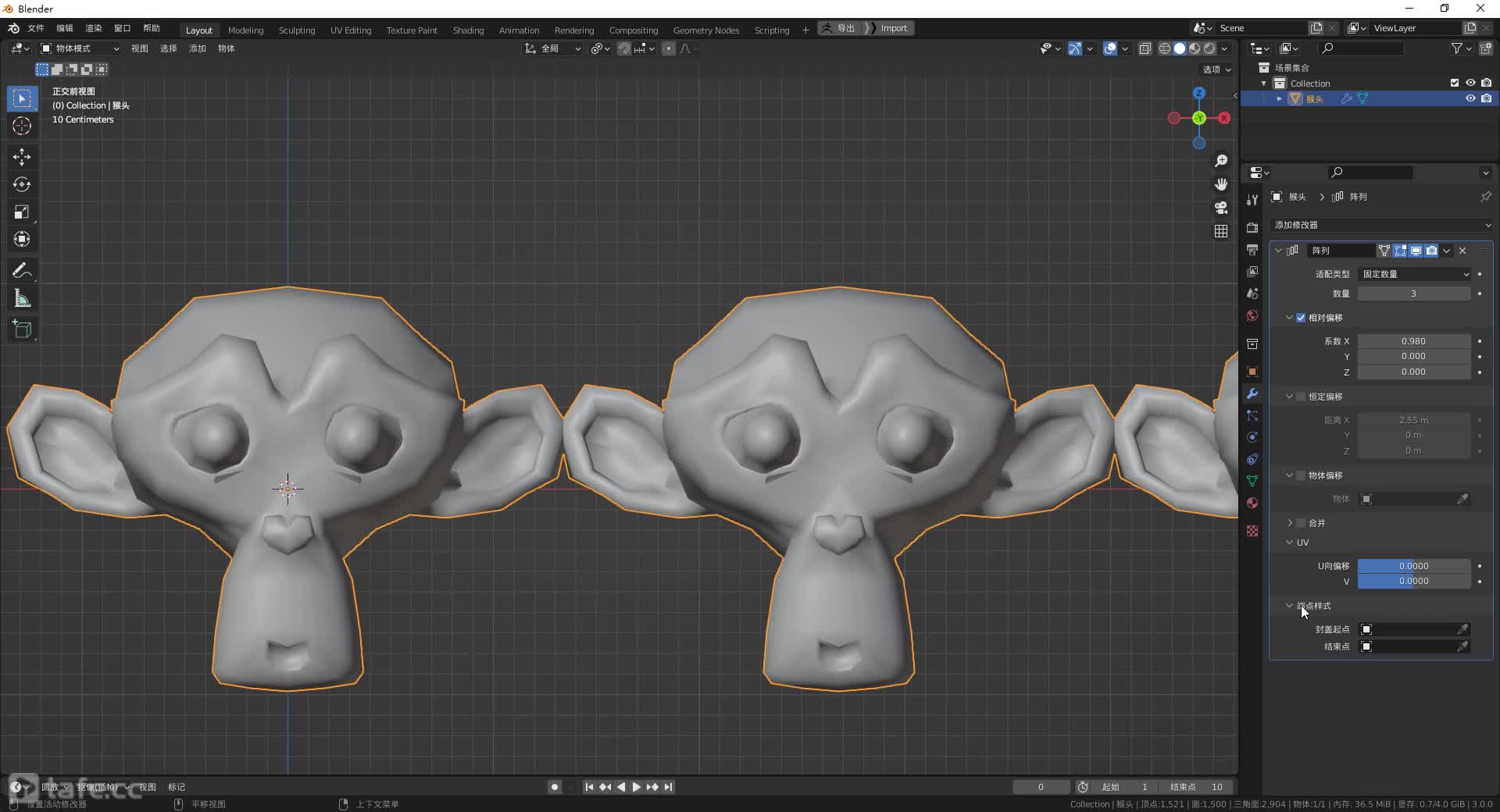Viewport: 1500px width, 812px height.
Task: Click the pan view hand icon
Action: [1221, 184]
